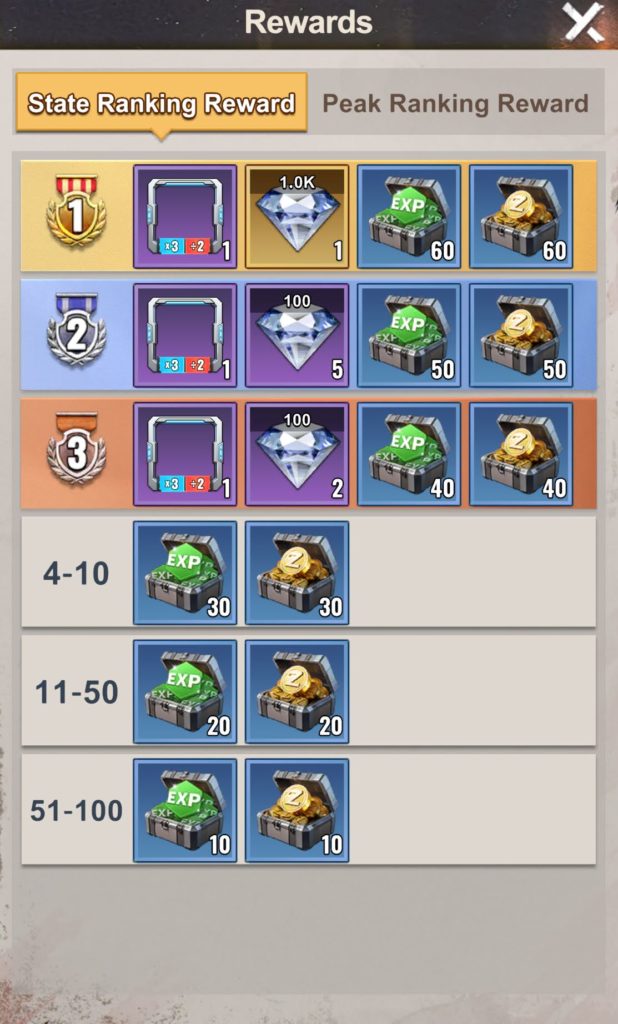Image resolution: width=618 pixels, height=1024 pixels.
Task: Tap the EXP chest with 50 count
Action: tap(409, 335)
